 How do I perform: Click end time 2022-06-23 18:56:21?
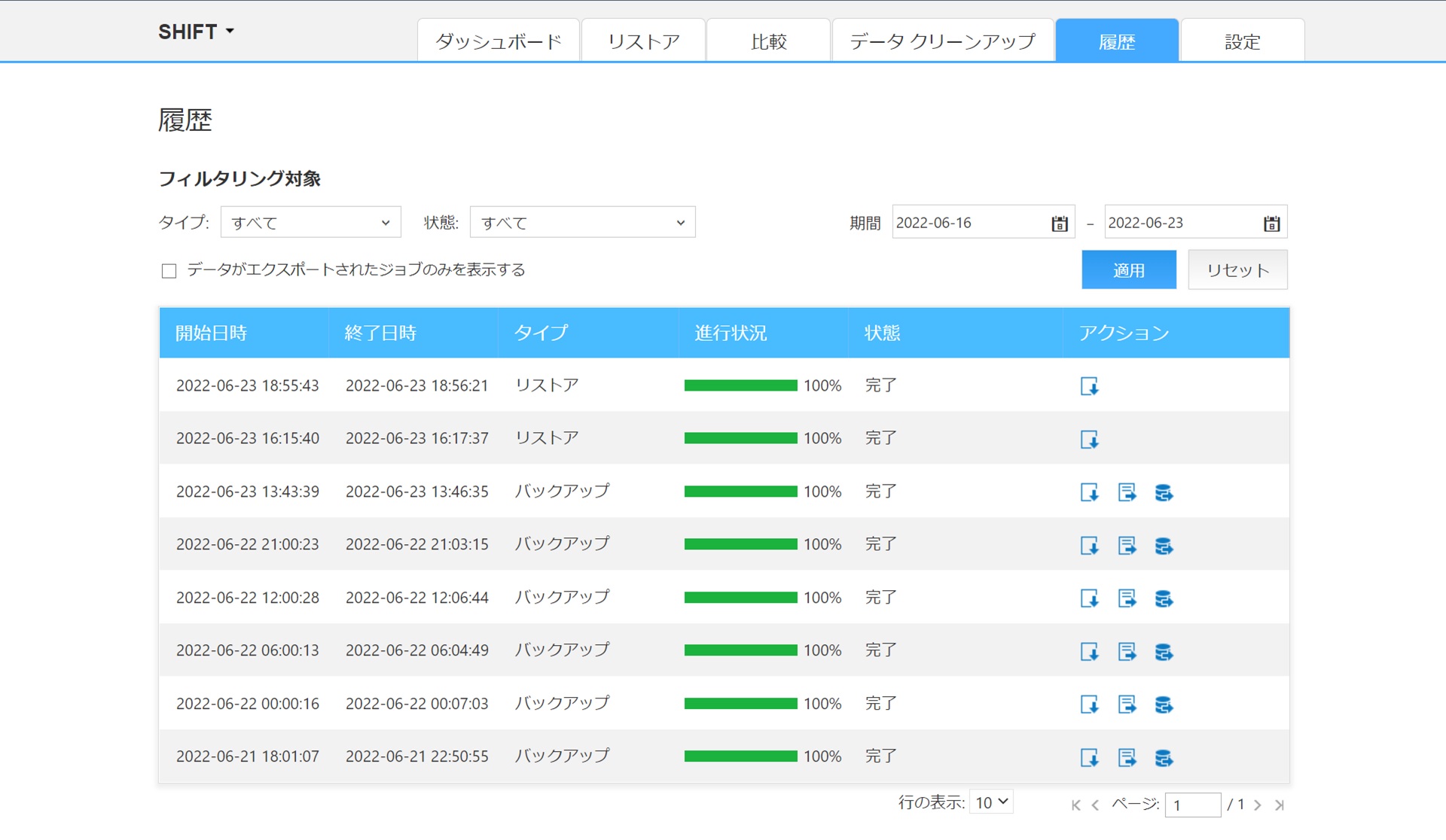coord(416,385)
